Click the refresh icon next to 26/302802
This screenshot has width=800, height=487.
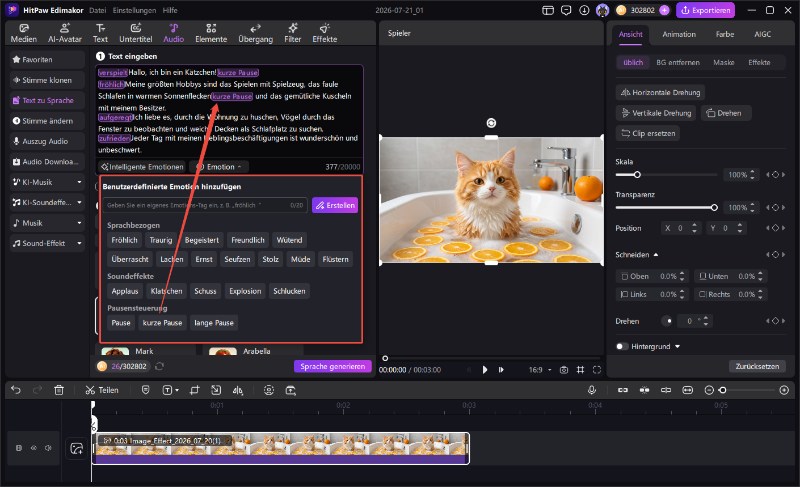coord(159,366)
